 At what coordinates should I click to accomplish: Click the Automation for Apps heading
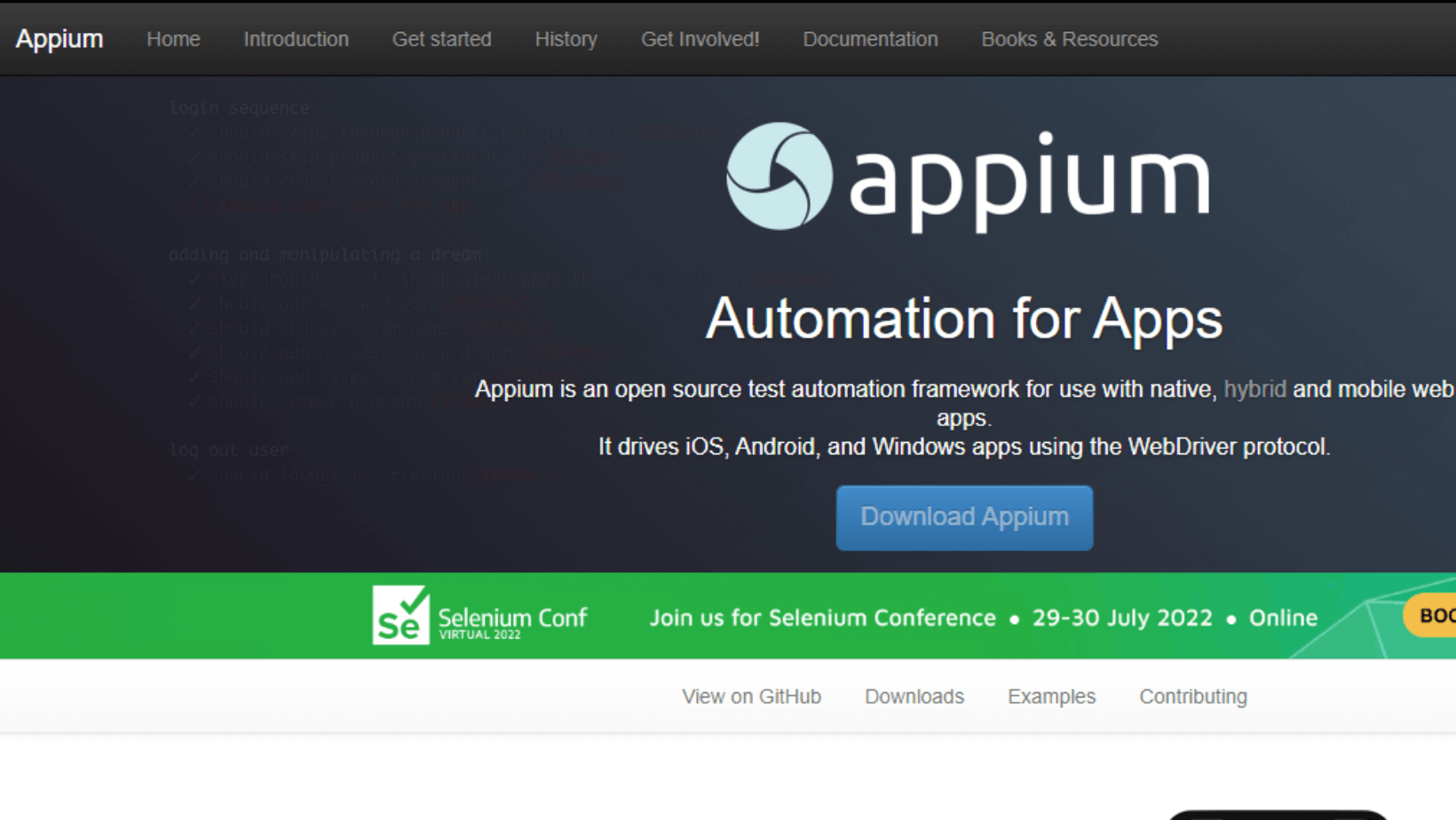click(964, 319)
